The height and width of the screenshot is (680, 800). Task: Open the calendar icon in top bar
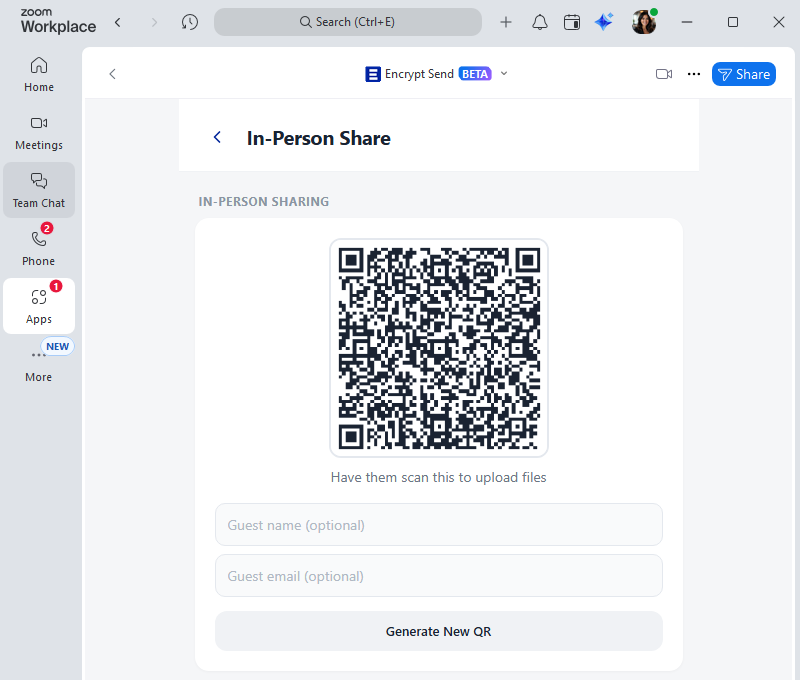[572, 22]
